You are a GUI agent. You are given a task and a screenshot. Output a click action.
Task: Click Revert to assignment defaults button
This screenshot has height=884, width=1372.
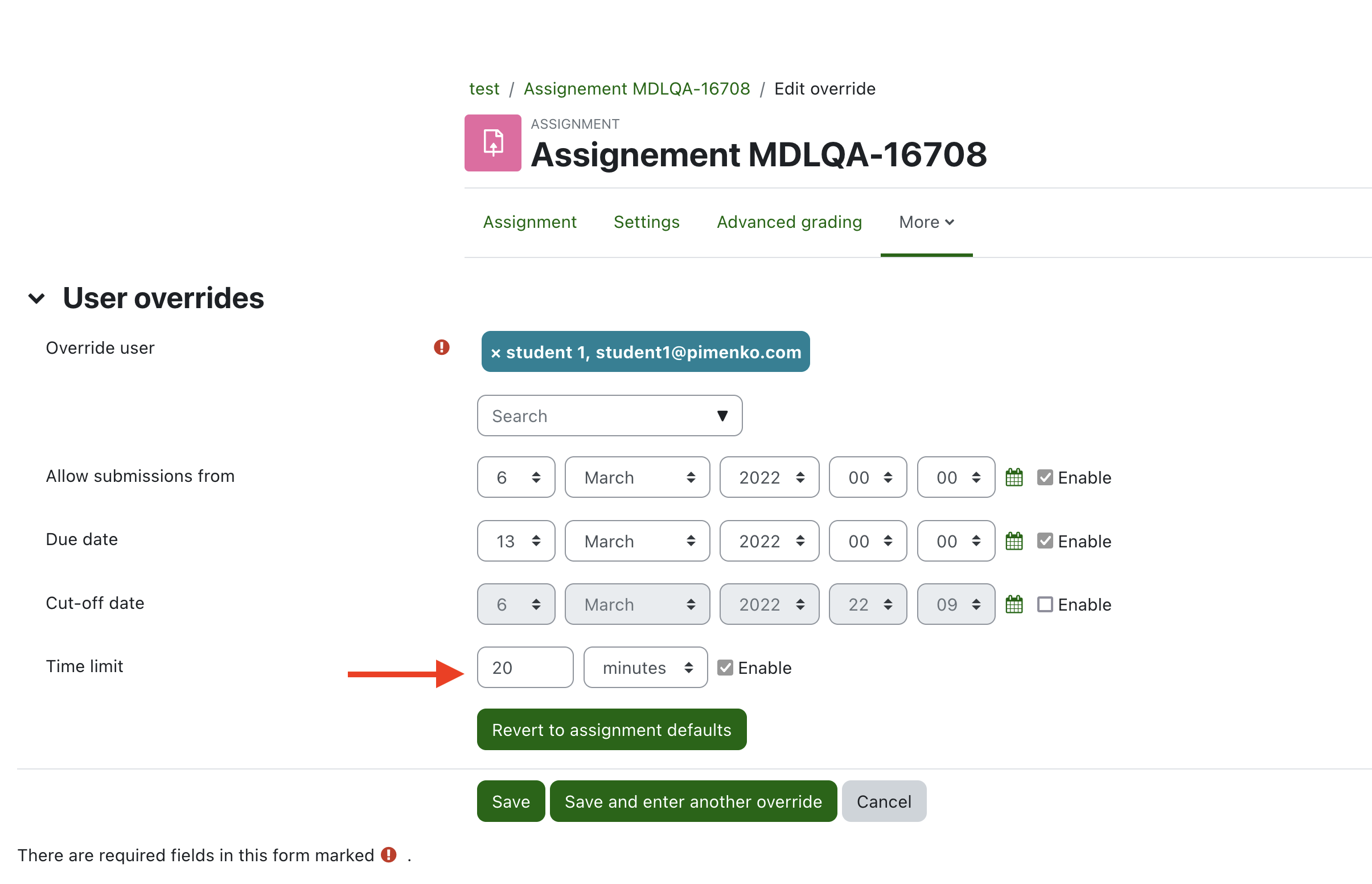click(611, 730)
